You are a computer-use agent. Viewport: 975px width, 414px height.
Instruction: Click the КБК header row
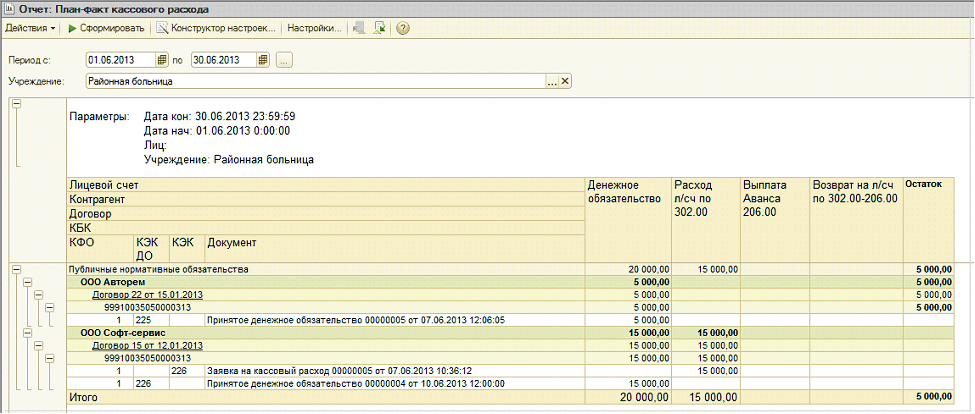click(x=325, y=228)
